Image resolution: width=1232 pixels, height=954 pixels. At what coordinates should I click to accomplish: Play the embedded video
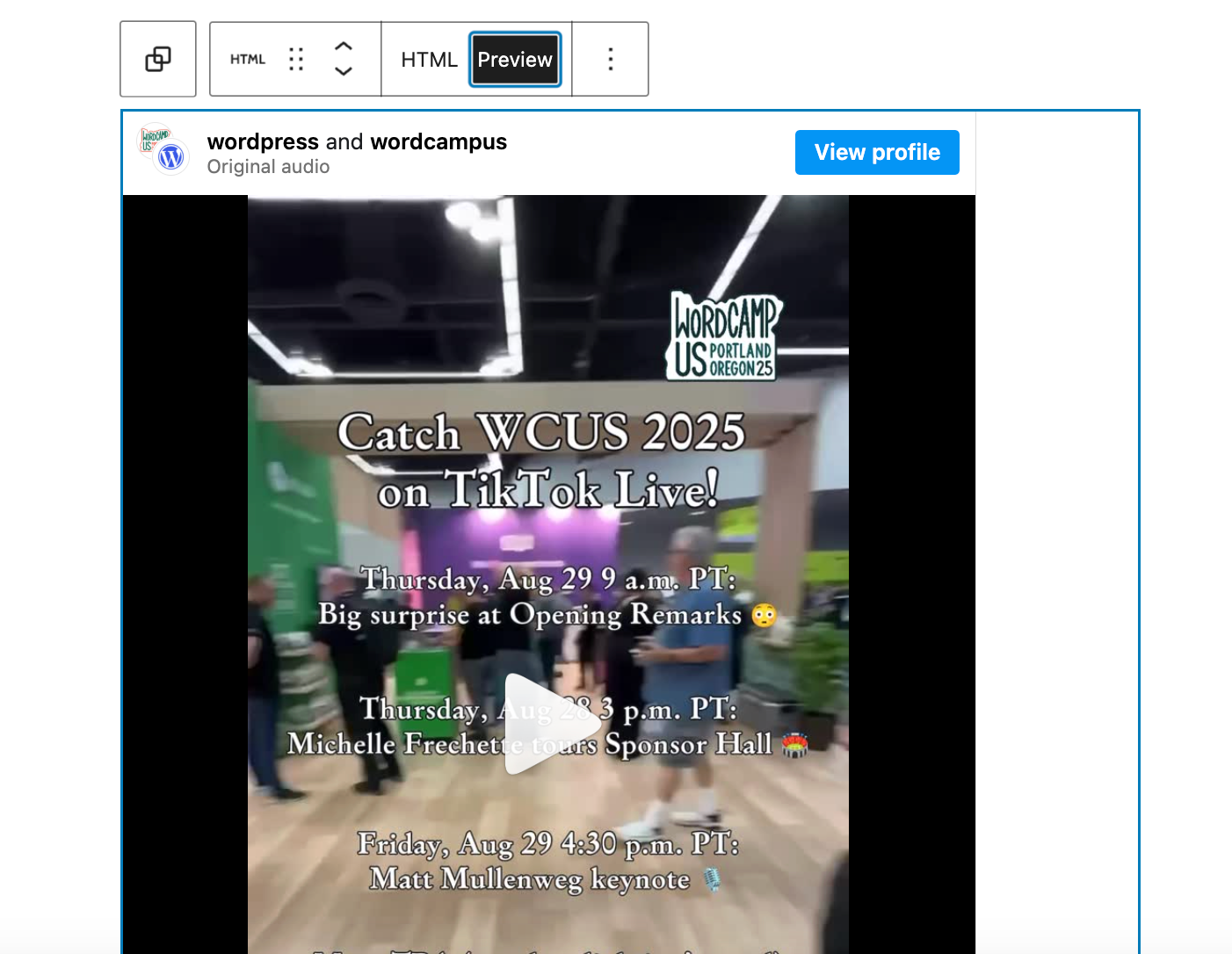click(x=548, y=724)
